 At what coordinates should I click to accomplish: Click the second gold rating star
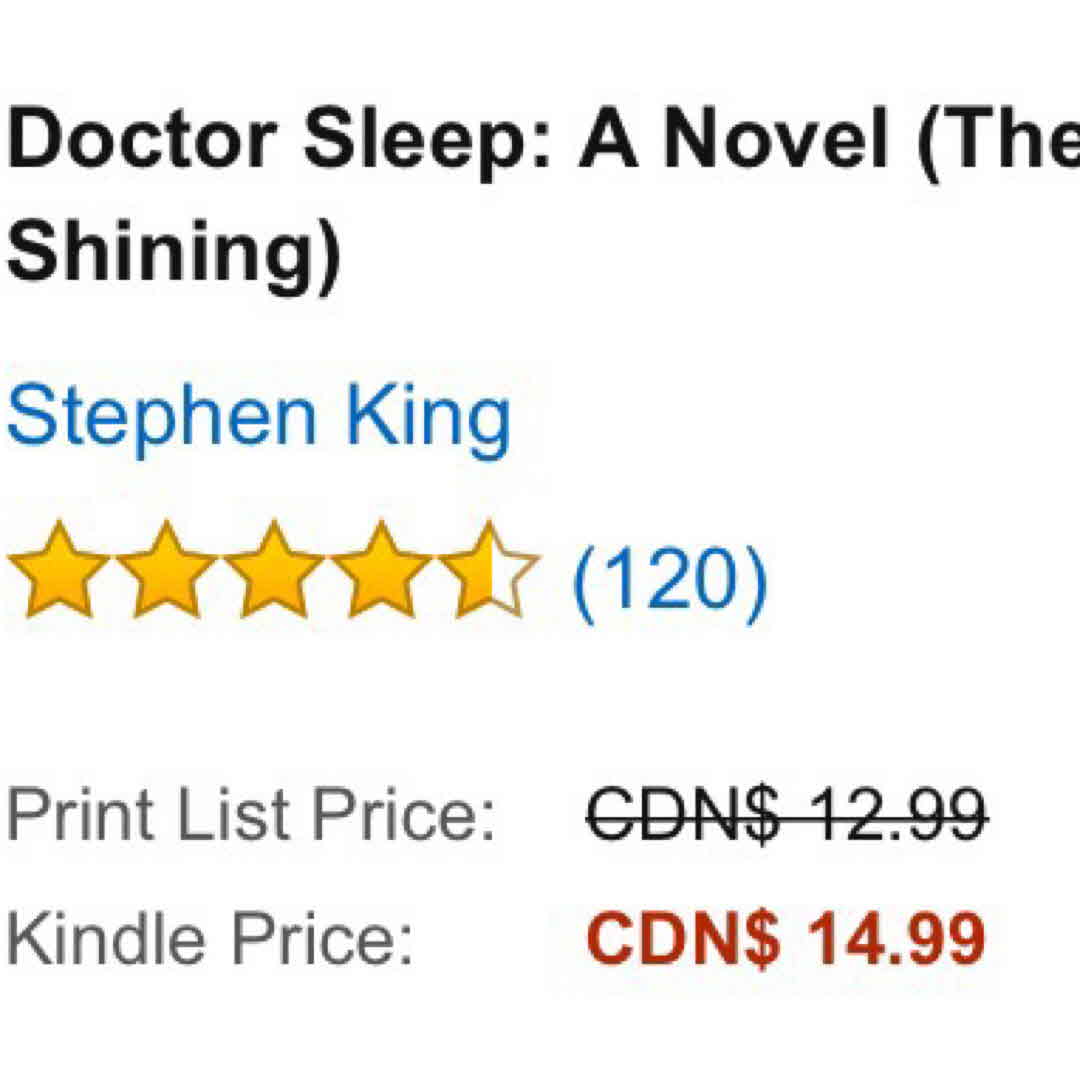tap(165, 569)
